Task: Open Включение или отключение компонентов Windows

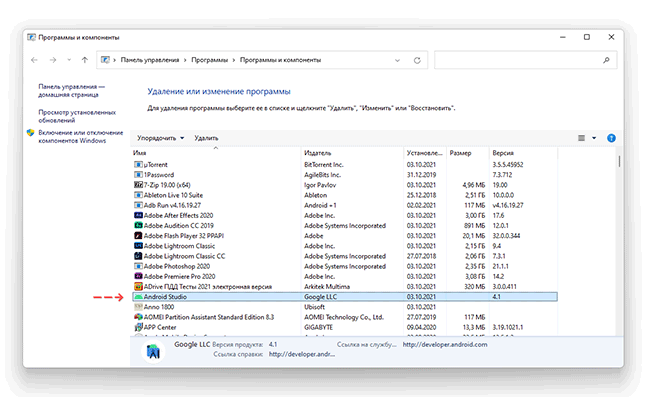Action: pyautogui.click(x=80, y=136)
